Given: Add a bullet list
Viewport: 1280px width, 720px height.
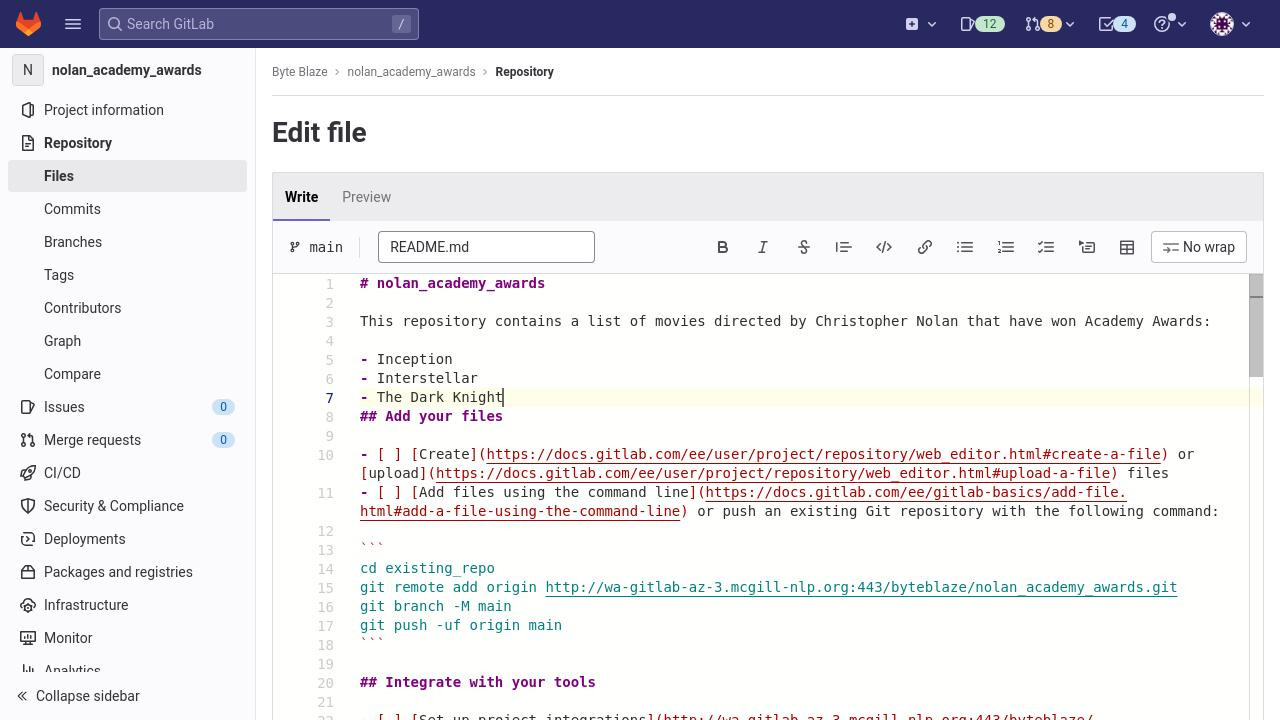Looking at the screenshot, I should tap(965, 247).
